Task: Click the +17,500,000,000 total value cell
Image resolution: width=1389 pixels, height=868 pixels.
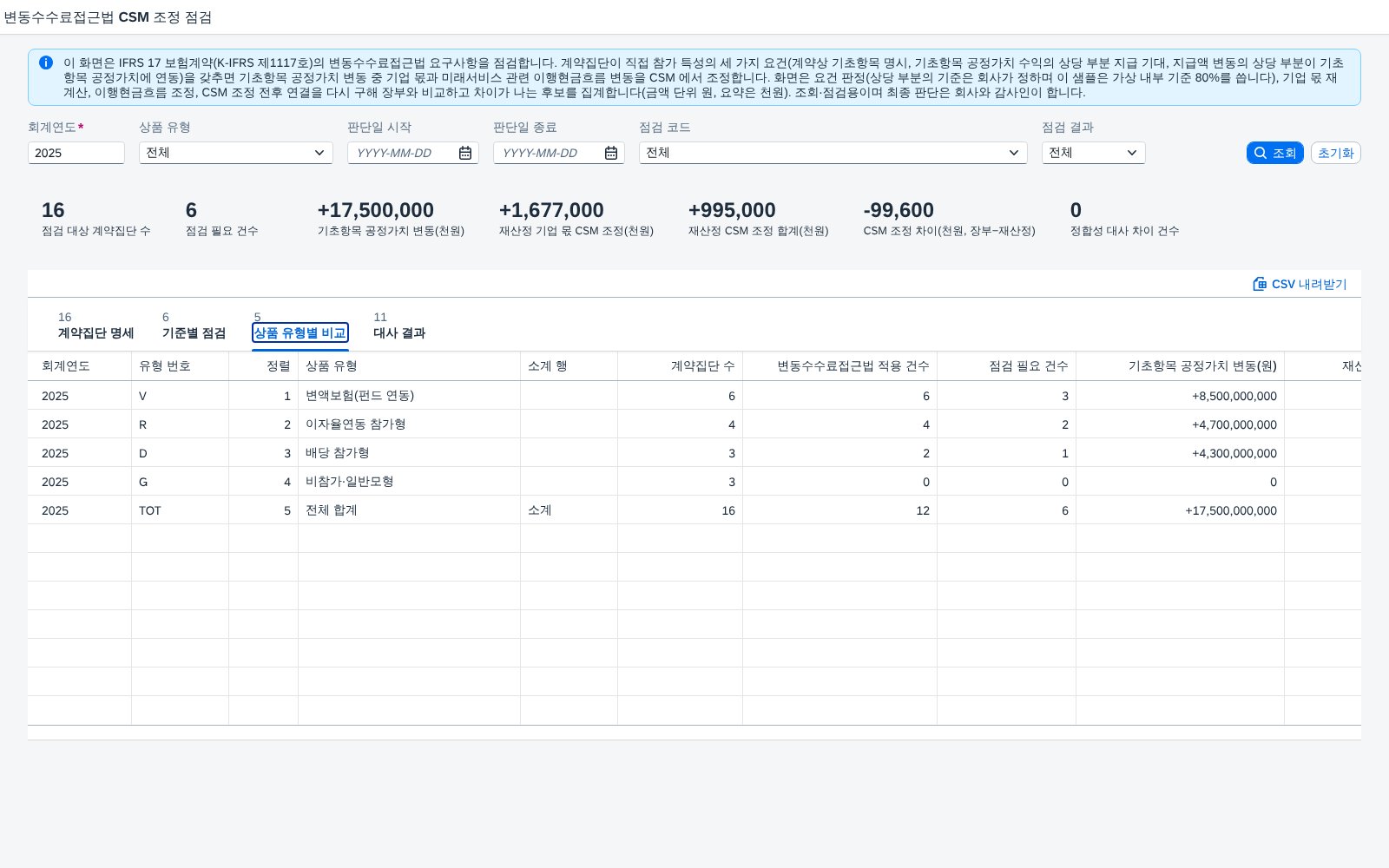Action: 1181,510
